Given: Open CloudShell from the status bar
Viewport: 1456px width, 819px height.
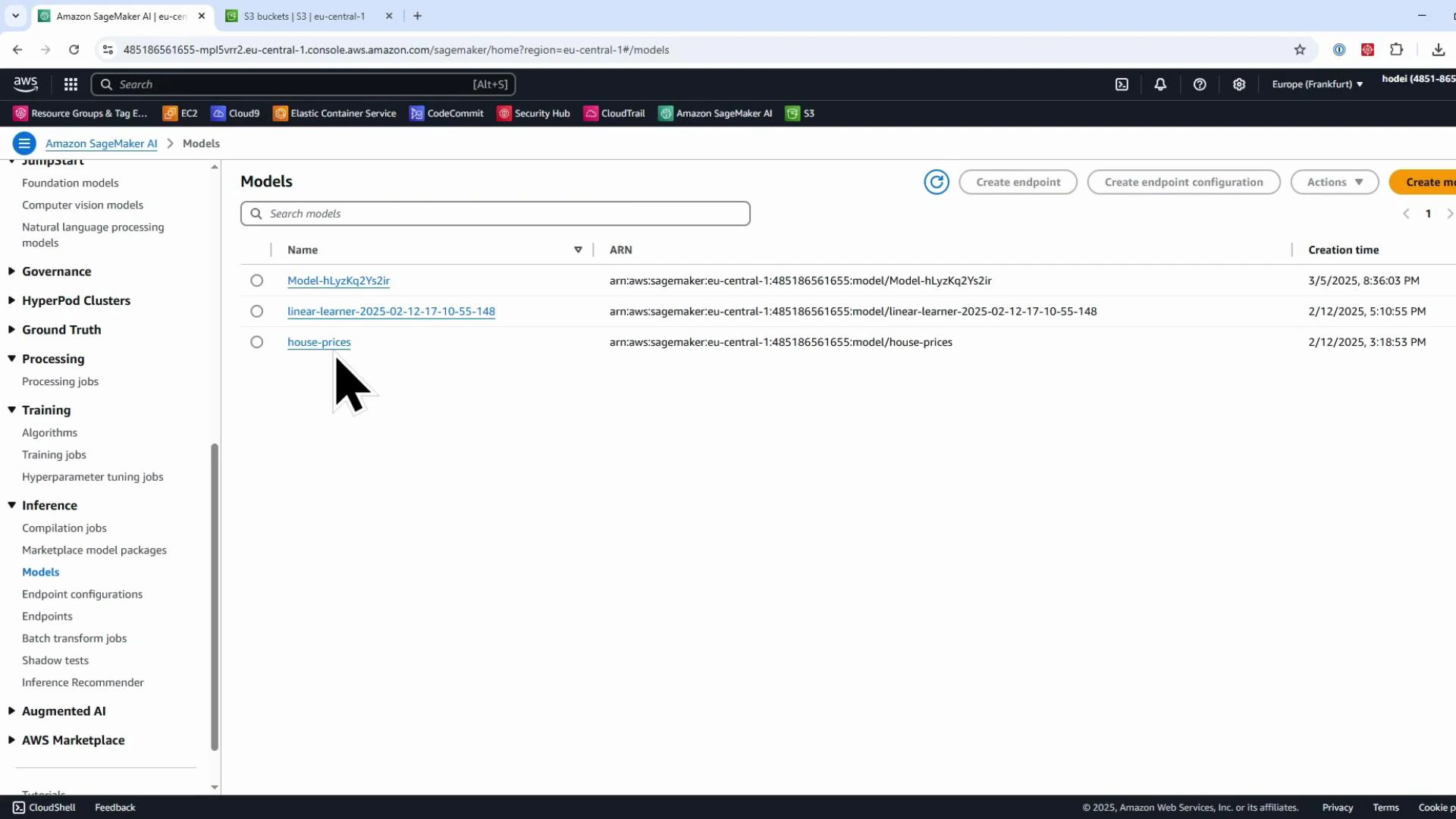Looking at the screenshot, I should click(44, 807).
